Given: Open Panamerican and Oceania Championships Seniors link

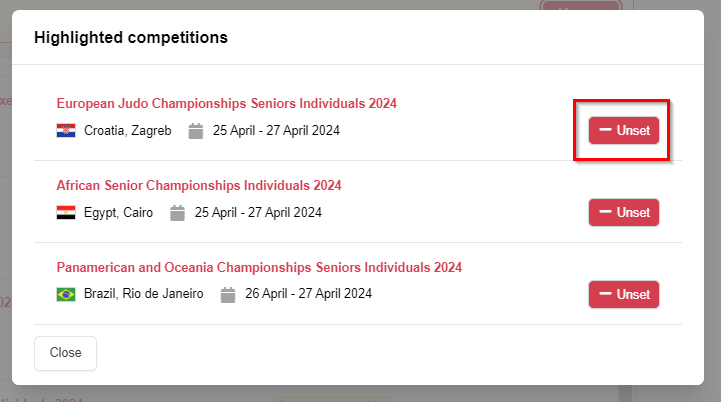Looking at the screenshot, I should [x=259, y=267].
